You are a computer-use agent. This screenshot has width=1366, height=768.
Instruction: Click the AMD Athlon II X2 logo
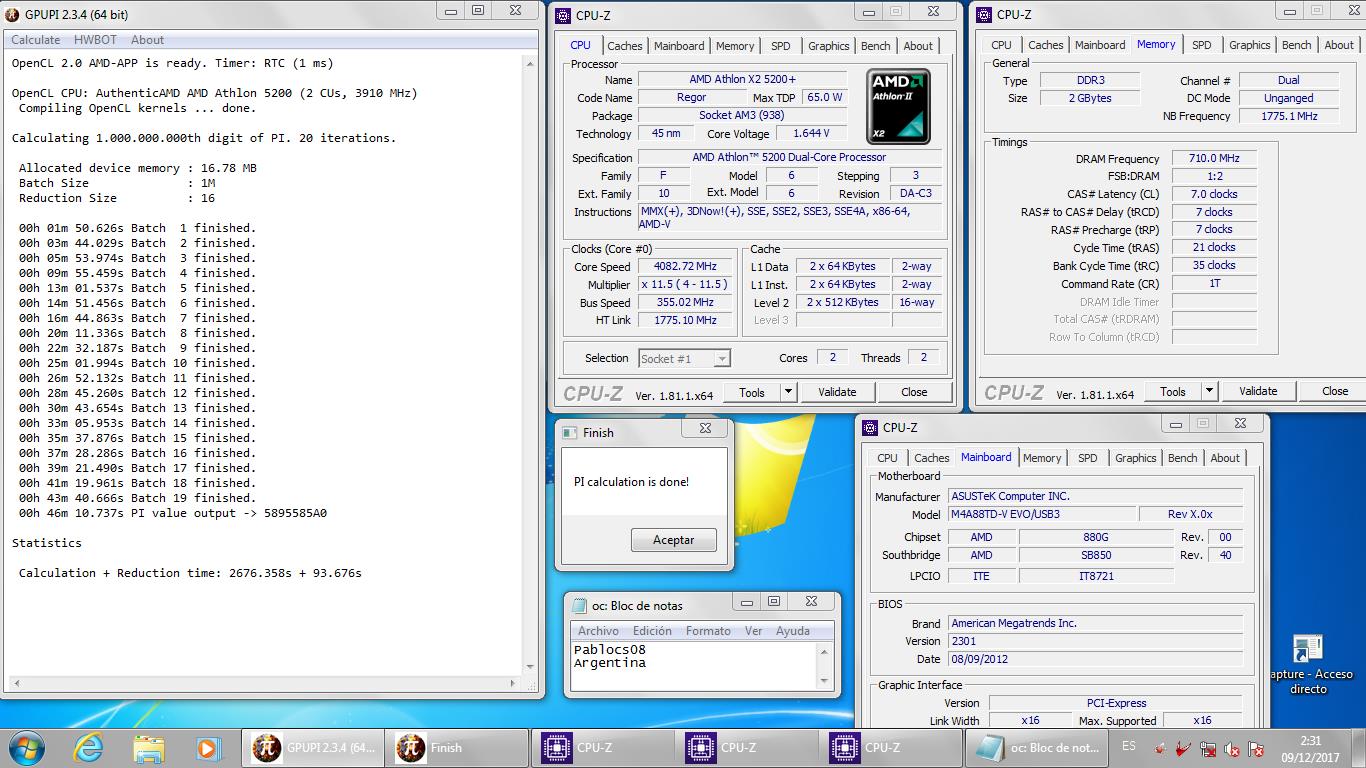(898, 106)
